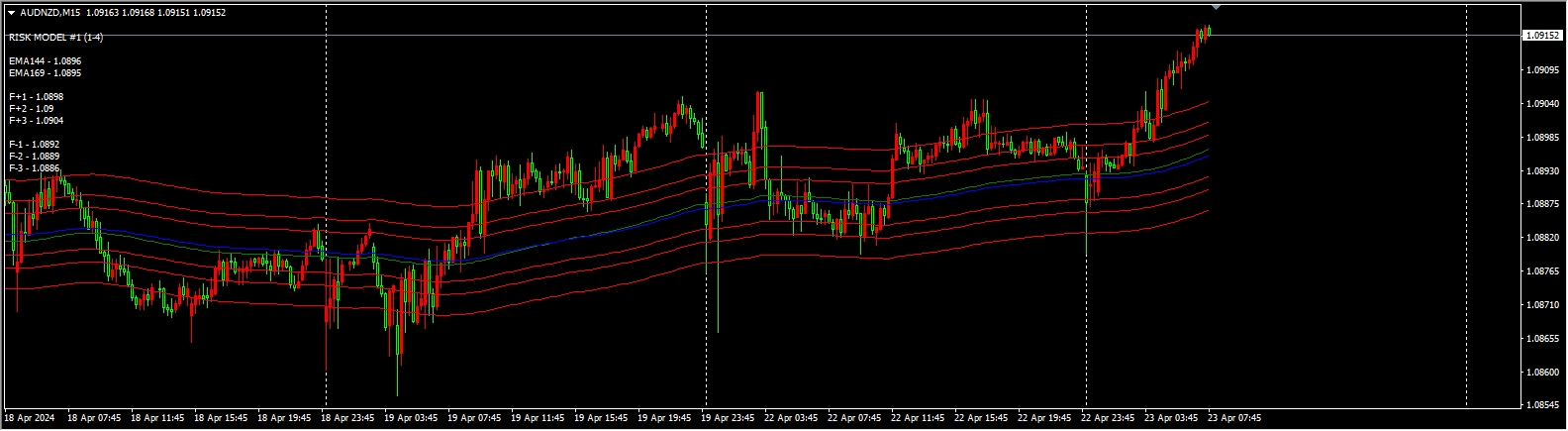1568x431 pixels.
Task: Click the EMA169 - 1.0895 text label
Action: click(x=45, y=73)
